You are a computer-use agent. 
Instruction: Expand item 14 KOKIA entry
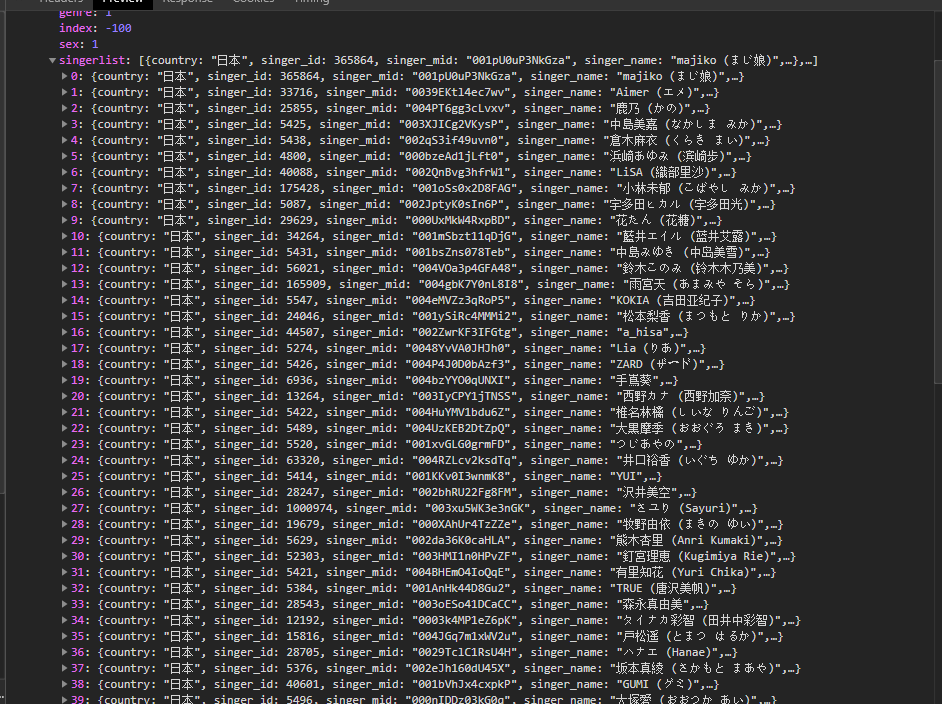(x=64, y=300)
